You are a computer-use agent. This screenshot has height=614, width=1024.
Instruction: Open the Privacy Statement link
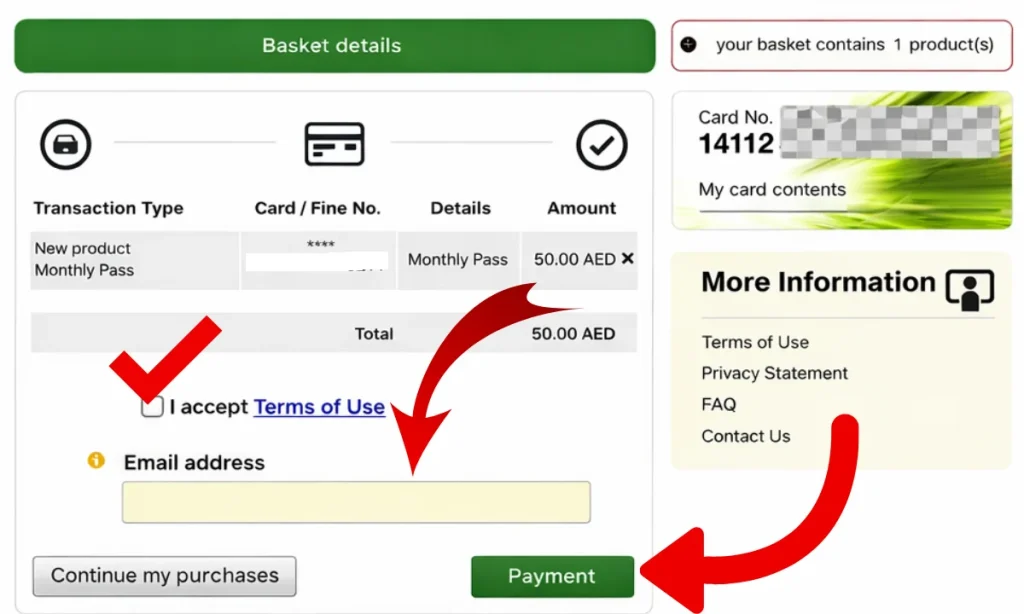pos(775,373)
